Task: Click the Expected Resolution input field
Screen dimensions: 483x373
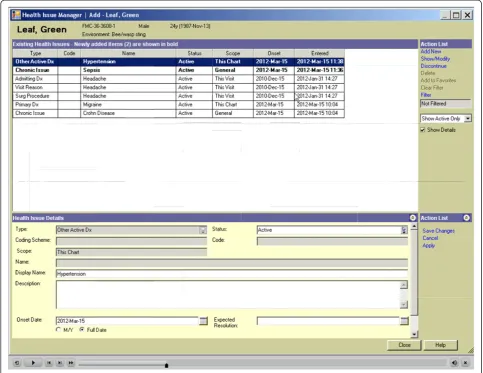Action: [x=328, y=321]
